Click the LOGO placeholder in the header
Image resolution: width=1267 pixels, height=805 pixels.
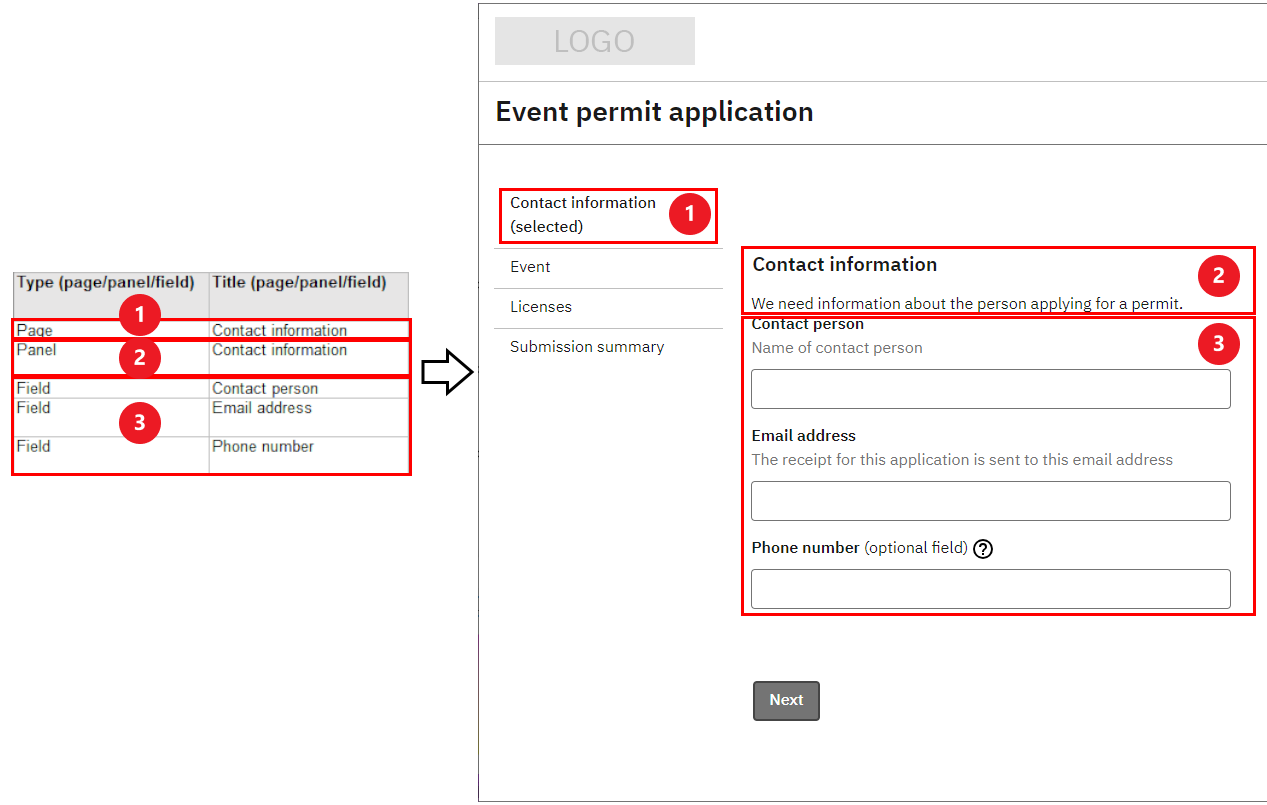[x=594, y=41]
